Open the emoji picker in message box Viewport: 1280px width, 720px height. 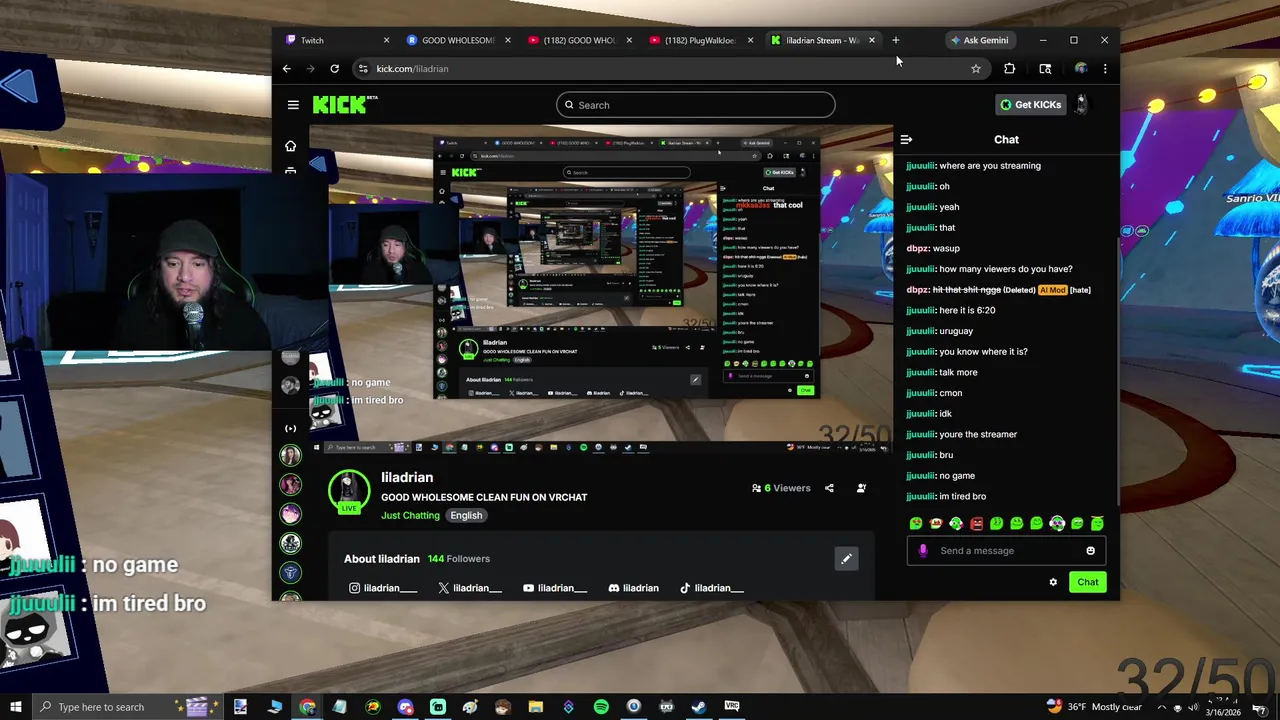[x=1090, y=551]
